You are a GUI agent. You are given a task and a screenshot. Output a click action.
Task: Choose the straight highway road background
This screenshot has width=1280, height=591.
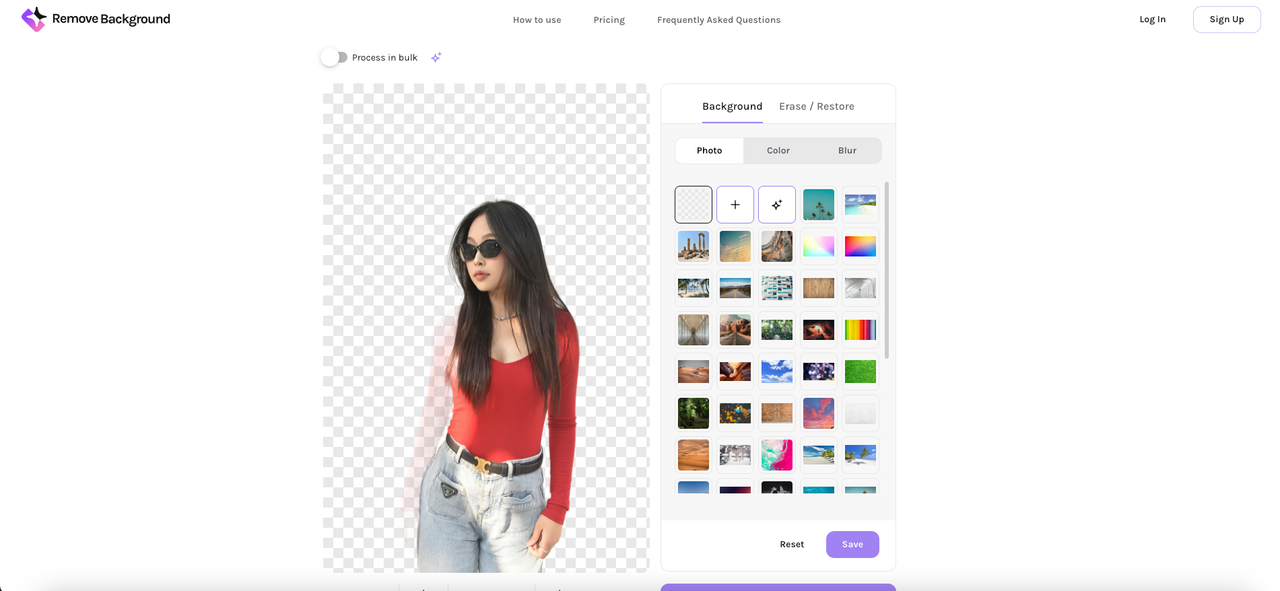(x=735, y=288)
